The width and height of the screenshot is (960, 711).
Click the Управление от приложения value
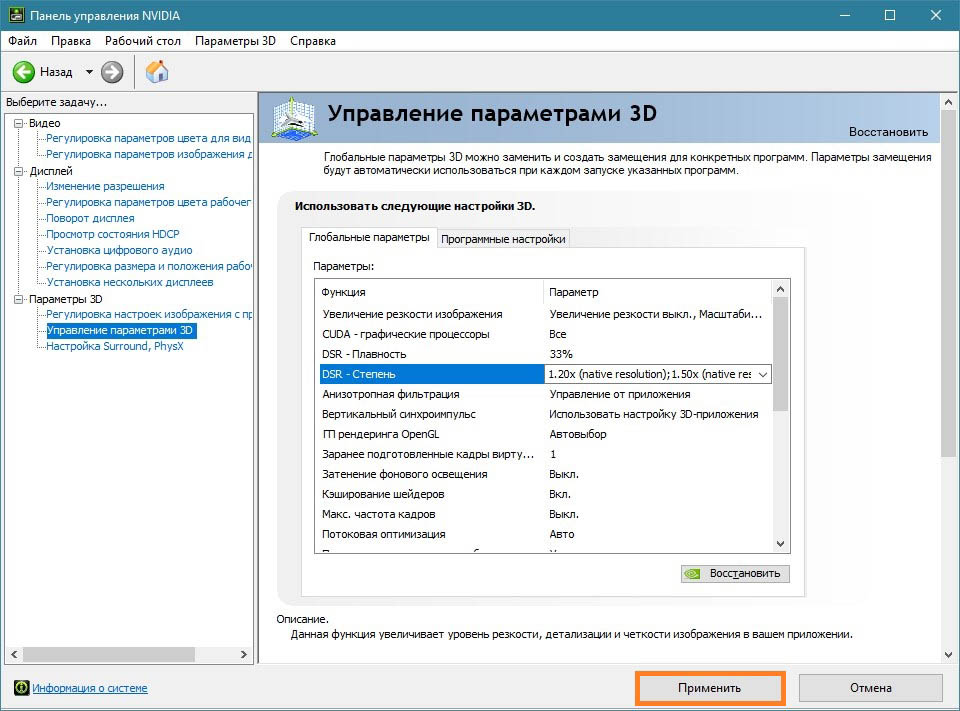(620, 394)
